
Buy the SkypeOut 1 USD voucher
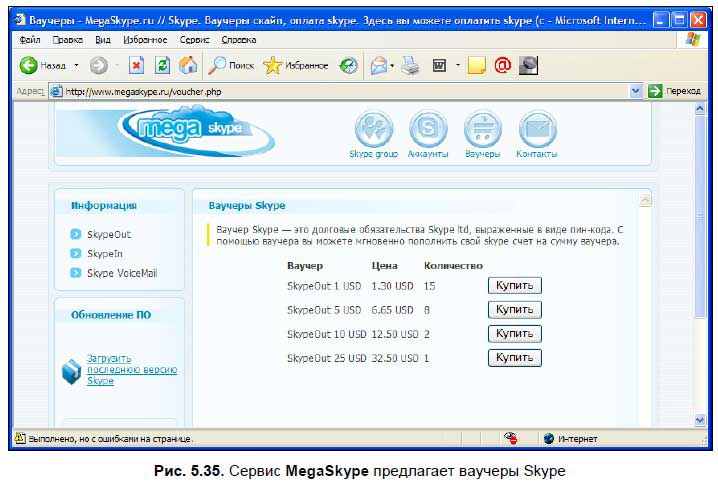pos(514,286)
